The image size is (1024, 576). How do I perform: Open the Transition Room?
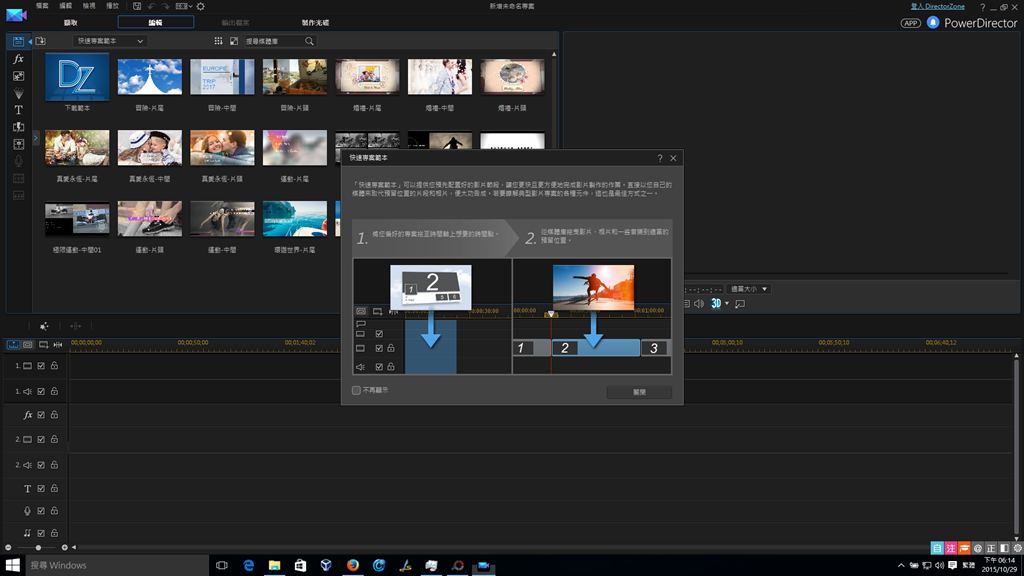(18, 127)
